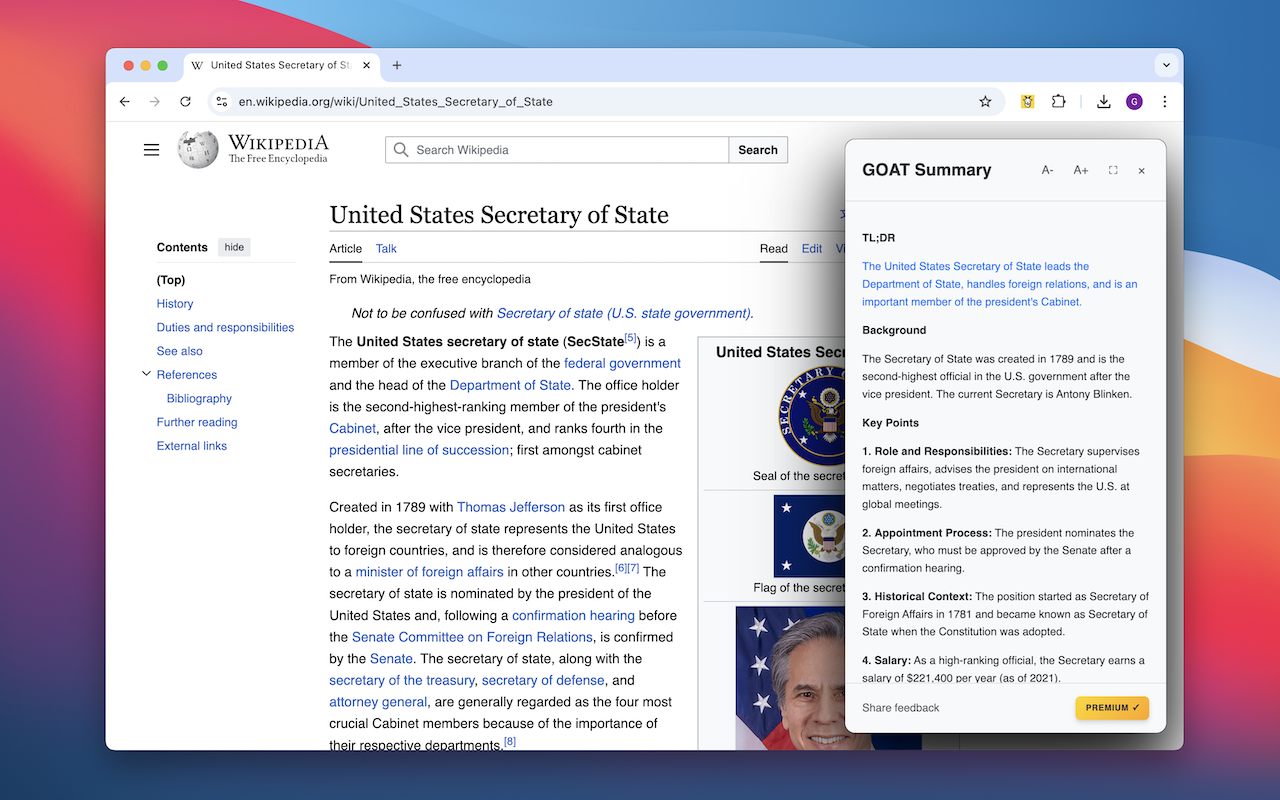Open the secretary of the treasury link
Image resolution: width=1280 pixels, height=800 pixels.
pyautogui.click(x=402, y=680)
